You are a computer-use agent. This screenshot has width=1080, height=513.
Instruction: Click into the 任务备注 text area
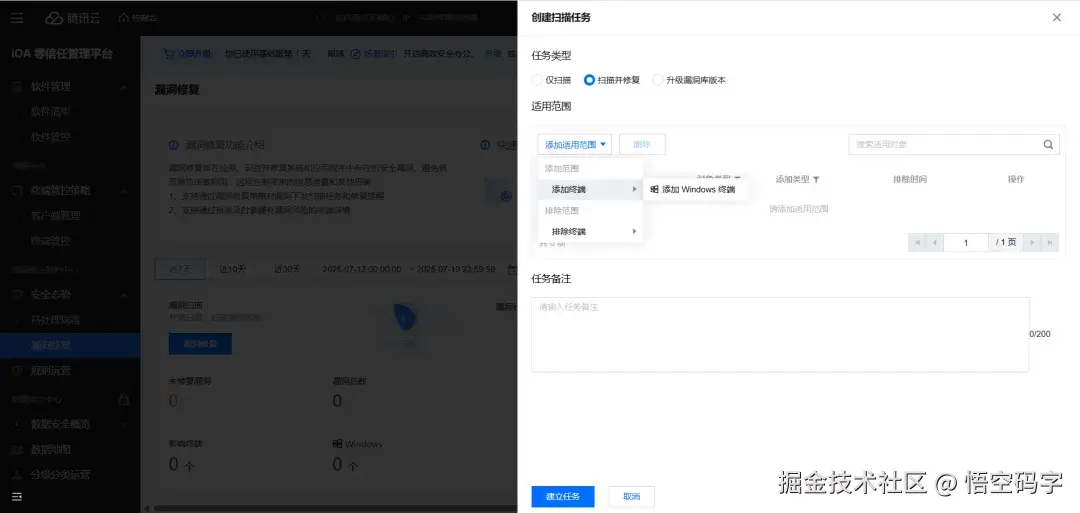(x=780, y=335)
